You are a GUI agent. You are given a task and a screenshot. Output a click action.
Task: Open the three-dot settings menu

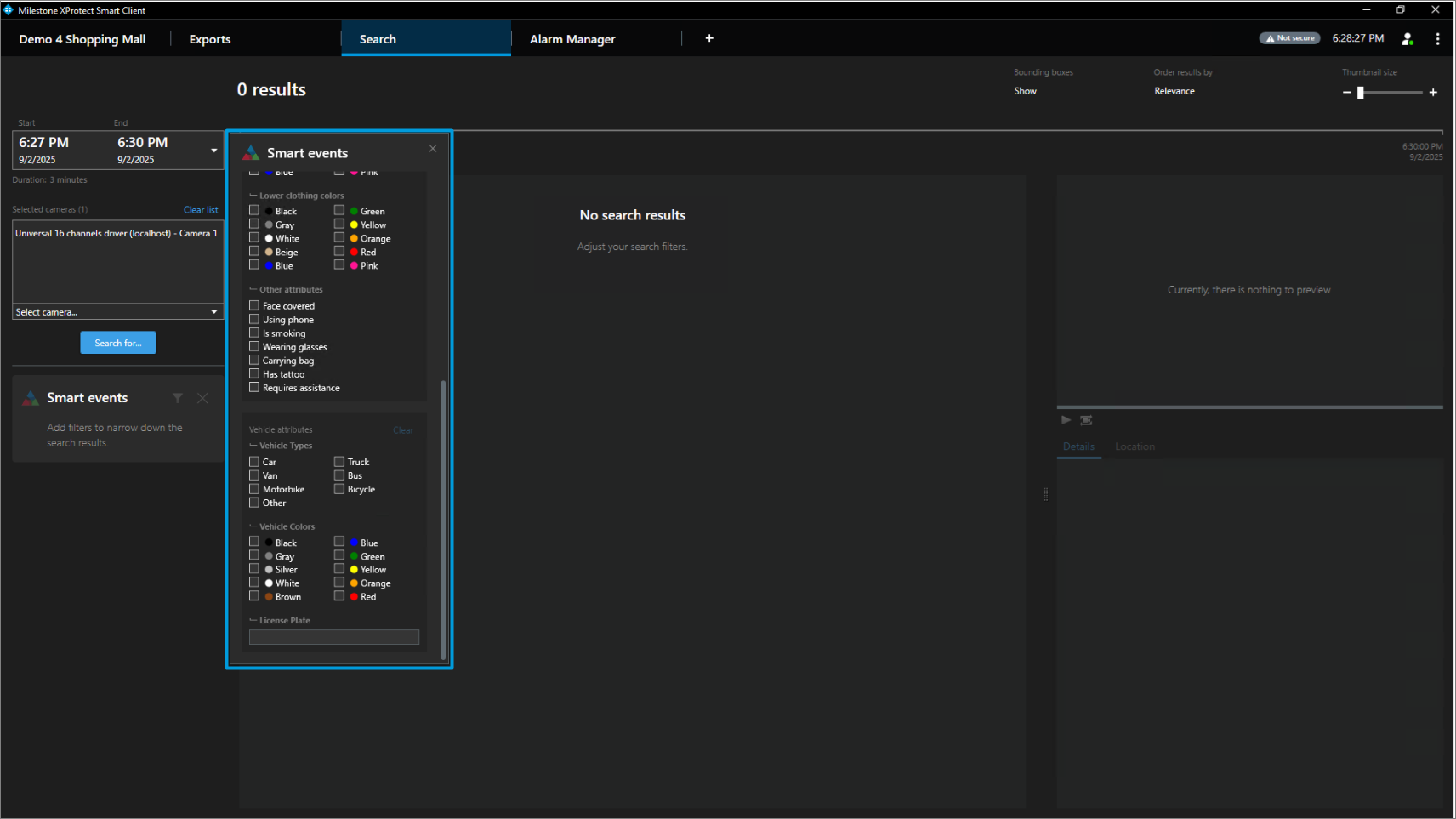pos(1437,39)
